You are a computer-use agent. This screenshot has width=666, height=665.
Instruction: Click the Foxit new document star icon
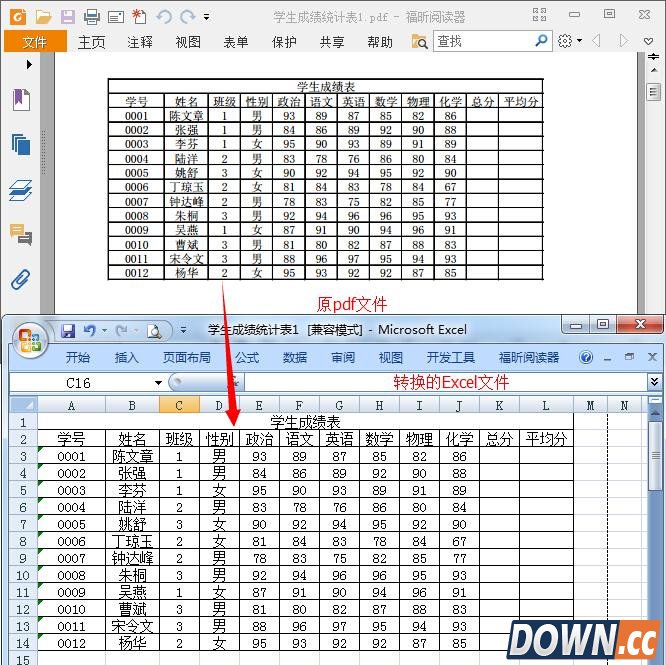pyautogui.click(x=139, y=17)
